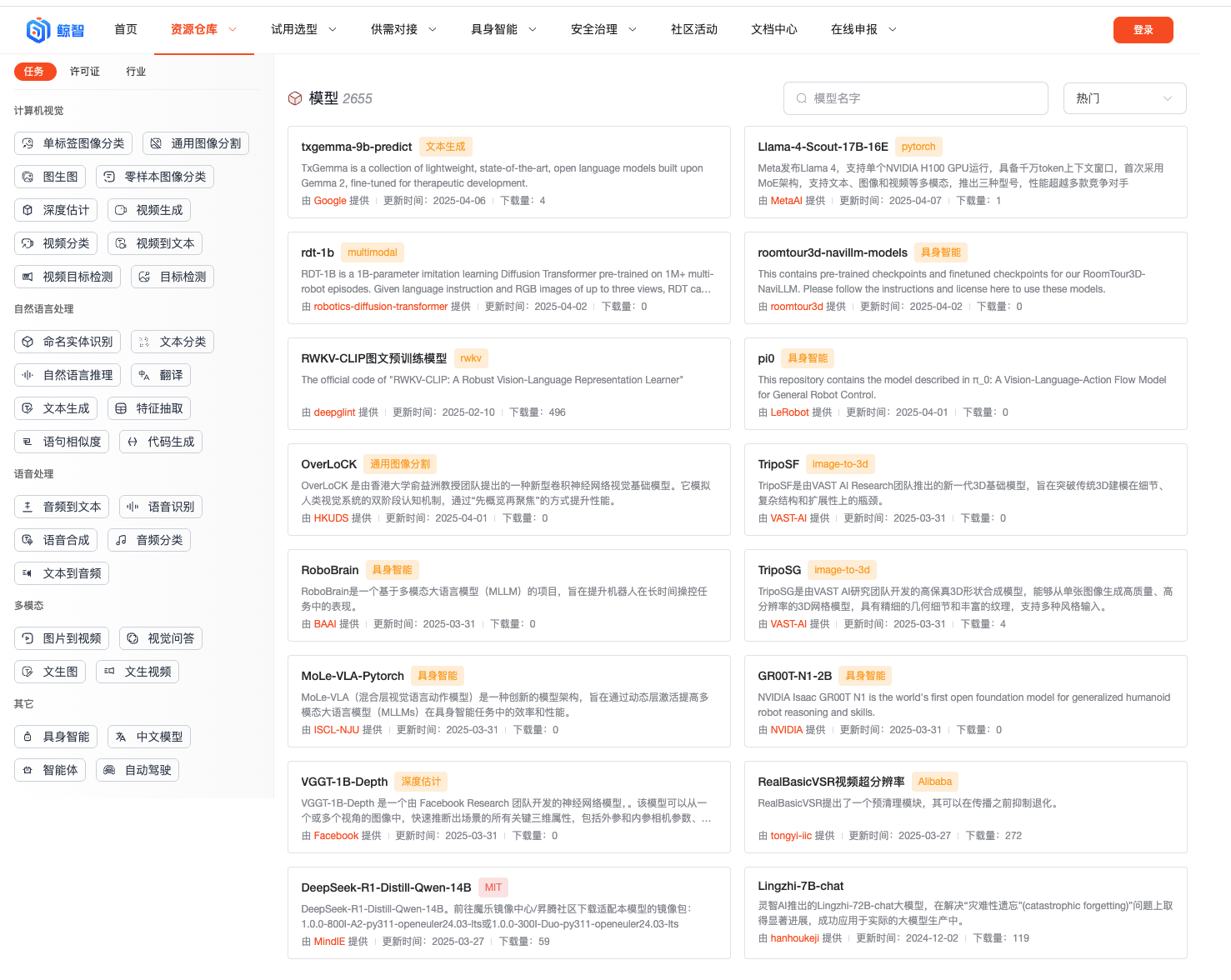
Task: Focus the 模型名字 search field
Action: [x=915, y=98]
